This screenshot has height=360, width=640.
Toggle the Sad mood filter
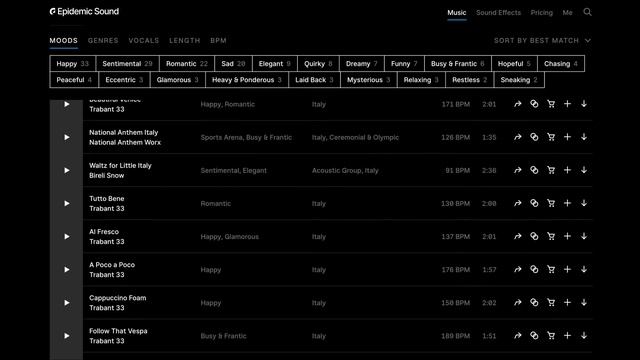coord(233,64)
